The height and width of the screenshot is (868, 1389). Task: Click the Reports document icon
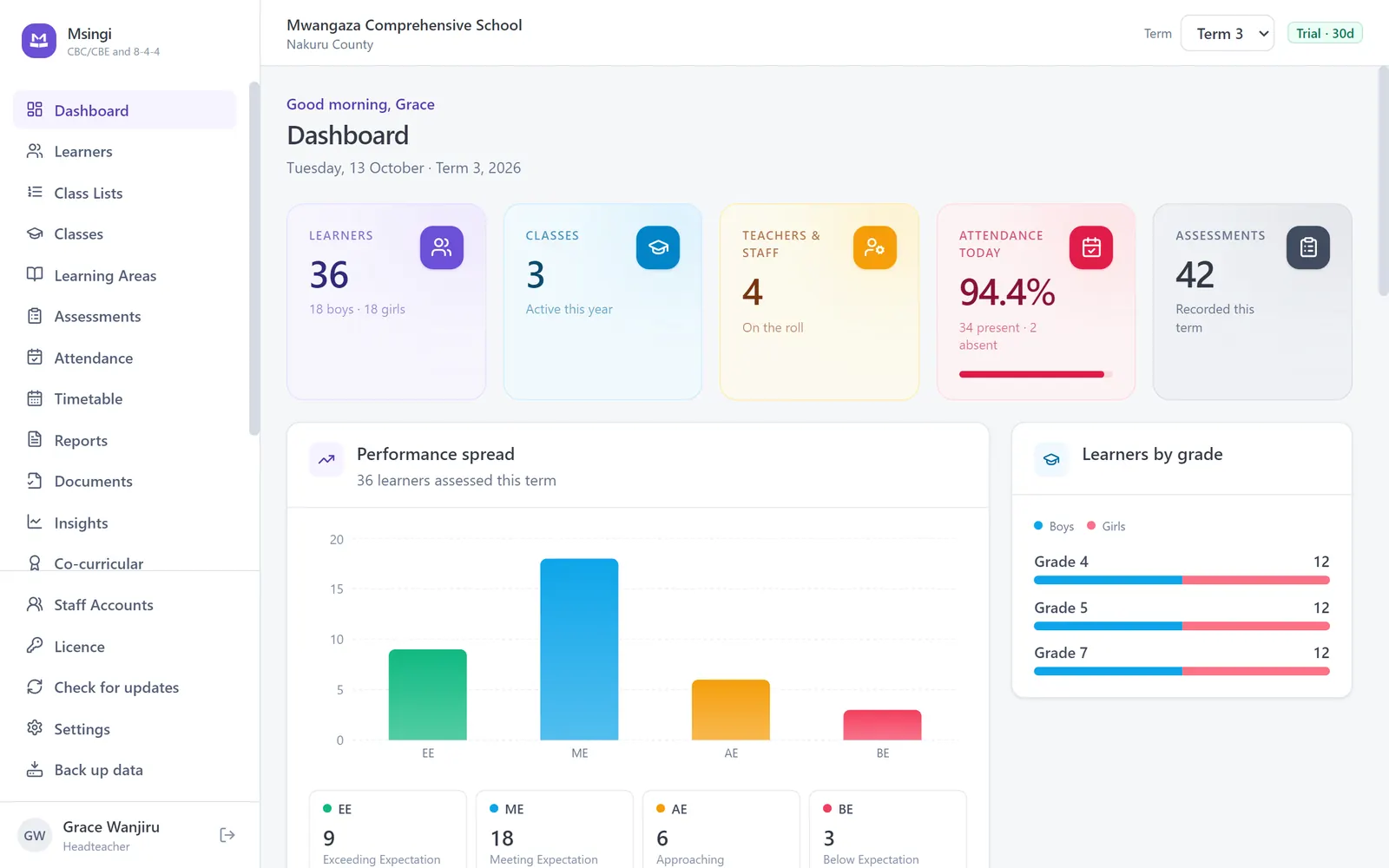35,439
